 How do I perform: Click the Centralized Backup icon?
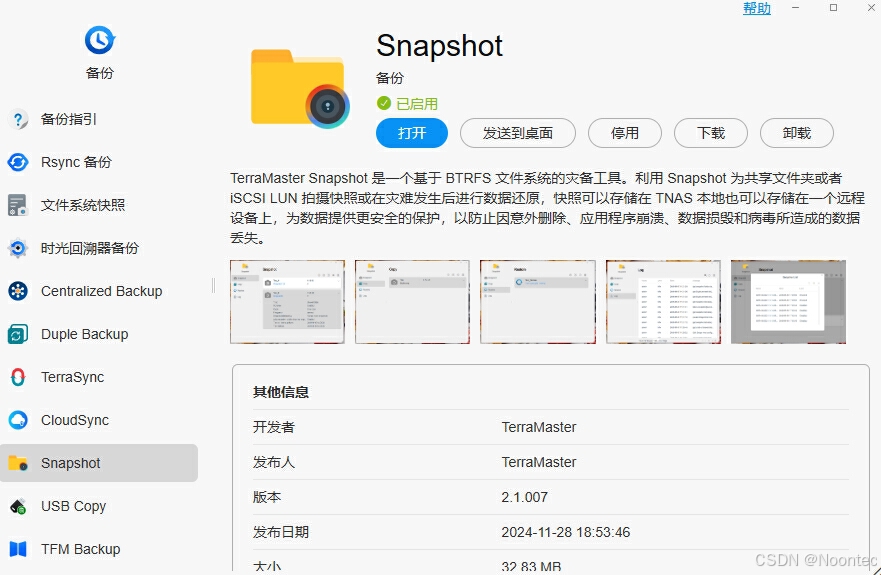(x=18, y=291)
